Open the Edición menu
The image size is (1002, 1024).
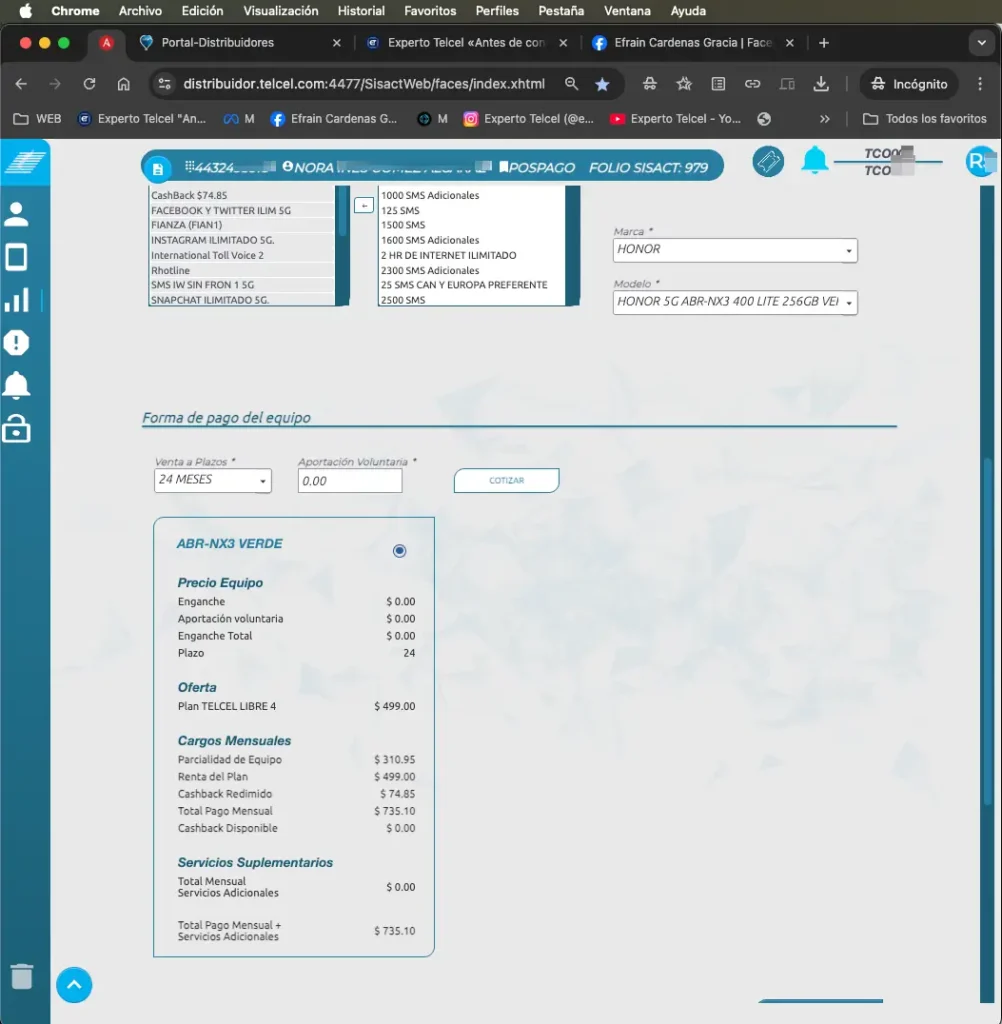pos(202,11)
